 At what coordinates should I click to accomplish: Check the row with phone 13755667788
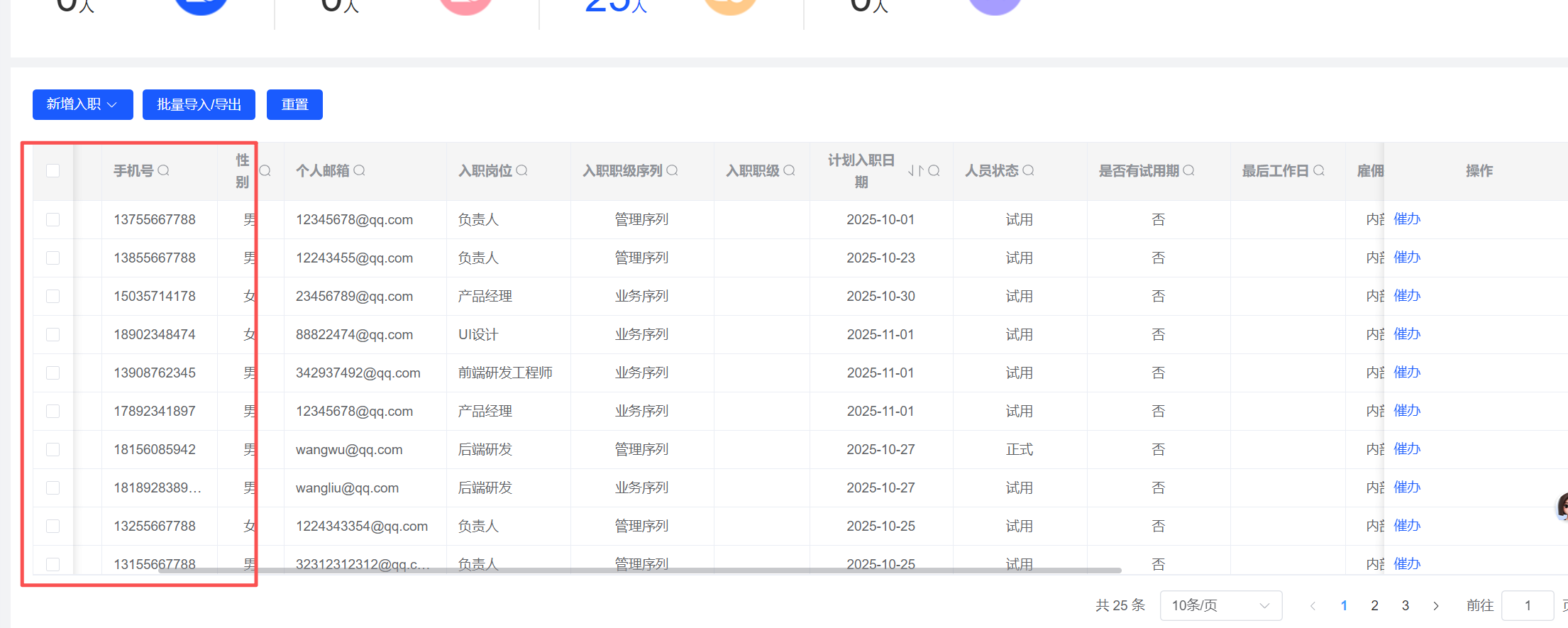(53, 220)
